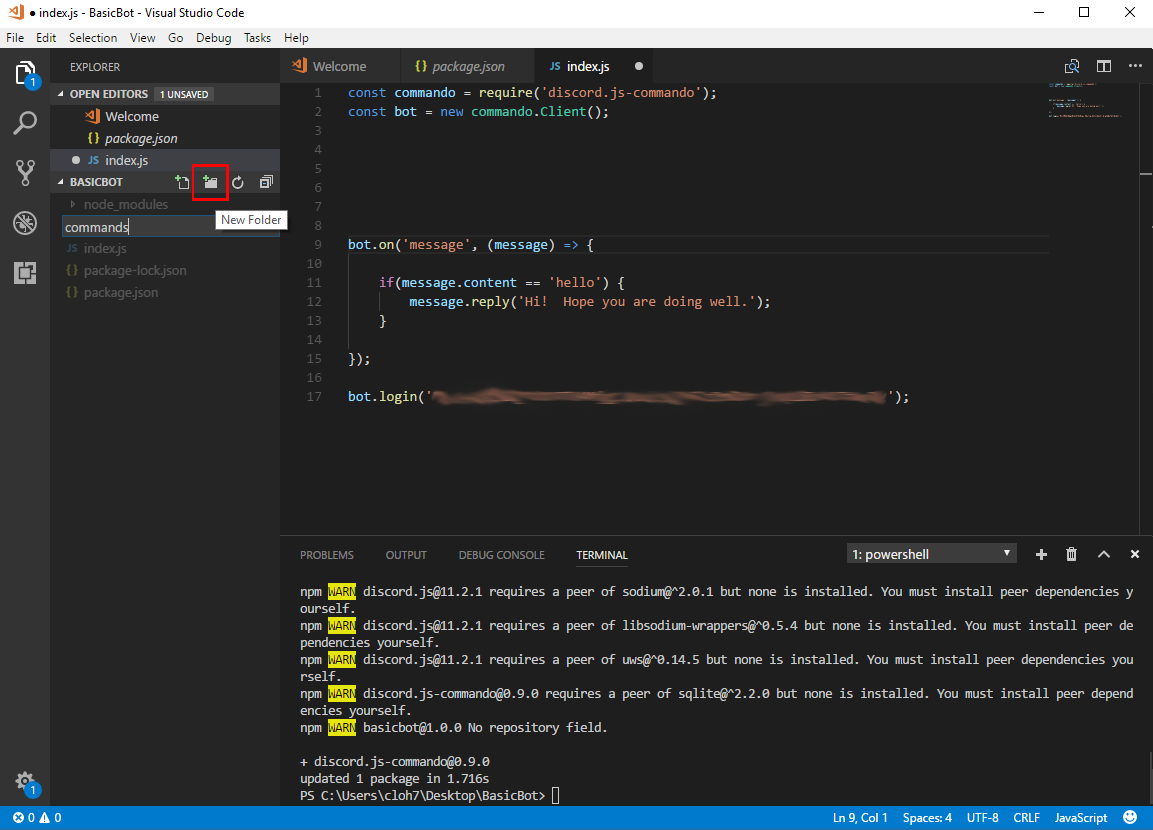Image resolution: width=1153 pixels, height=830 pixels.
Task: Click the Open Changes icon in editor toolbar
Action: pos(1072,66)
